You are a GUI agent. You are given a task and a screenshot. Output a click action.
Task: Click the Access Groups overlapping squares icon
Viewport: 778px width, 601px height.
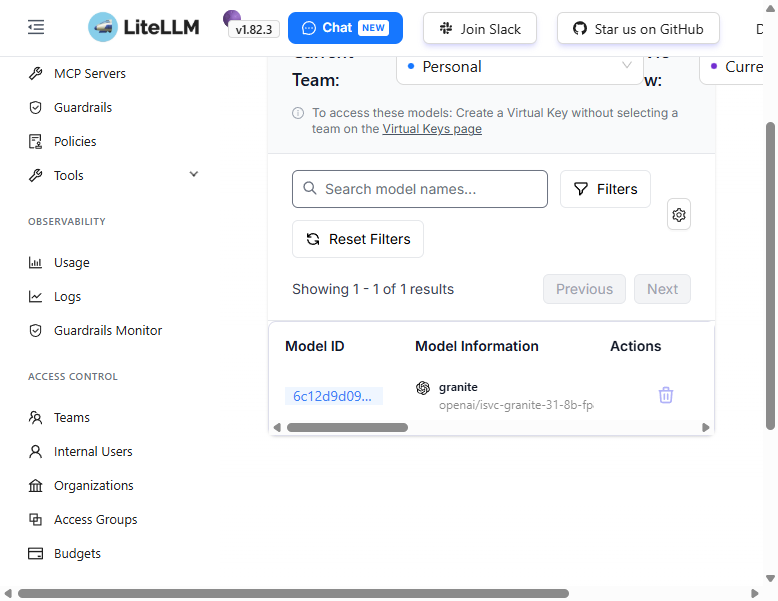35,520
